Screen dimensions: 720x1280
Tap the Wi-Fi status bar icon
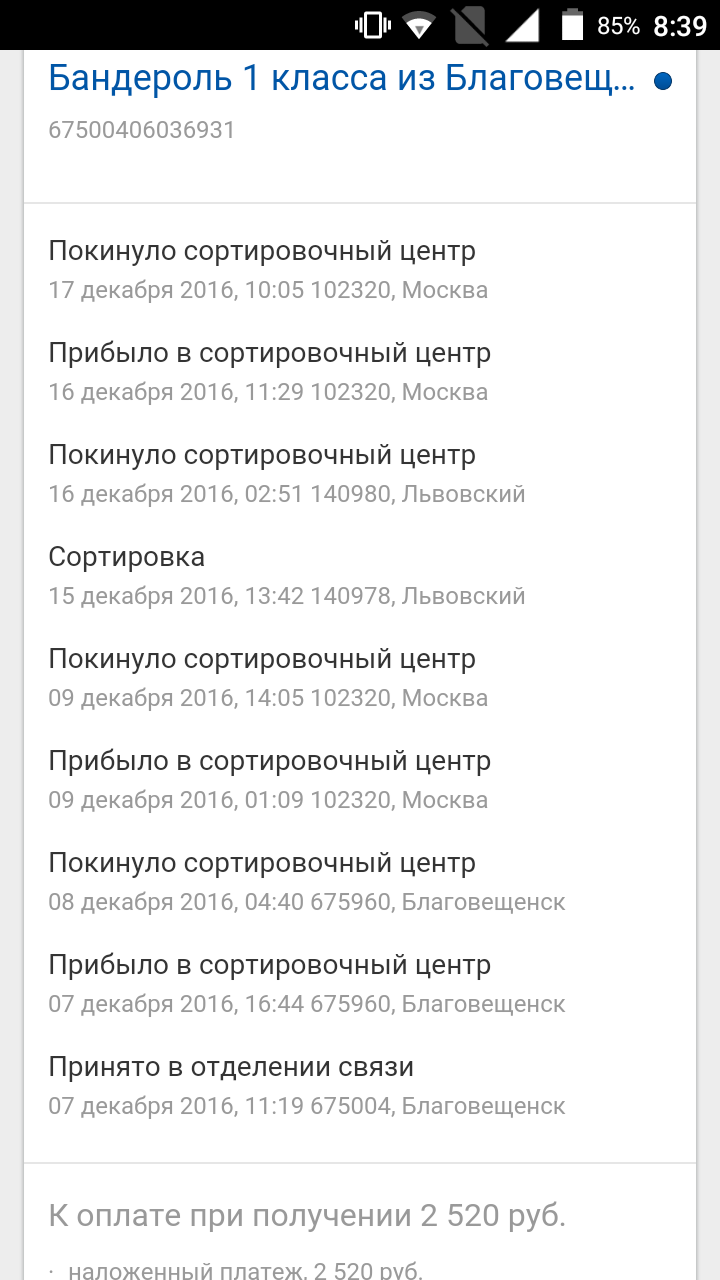click(x=419, y=25)
